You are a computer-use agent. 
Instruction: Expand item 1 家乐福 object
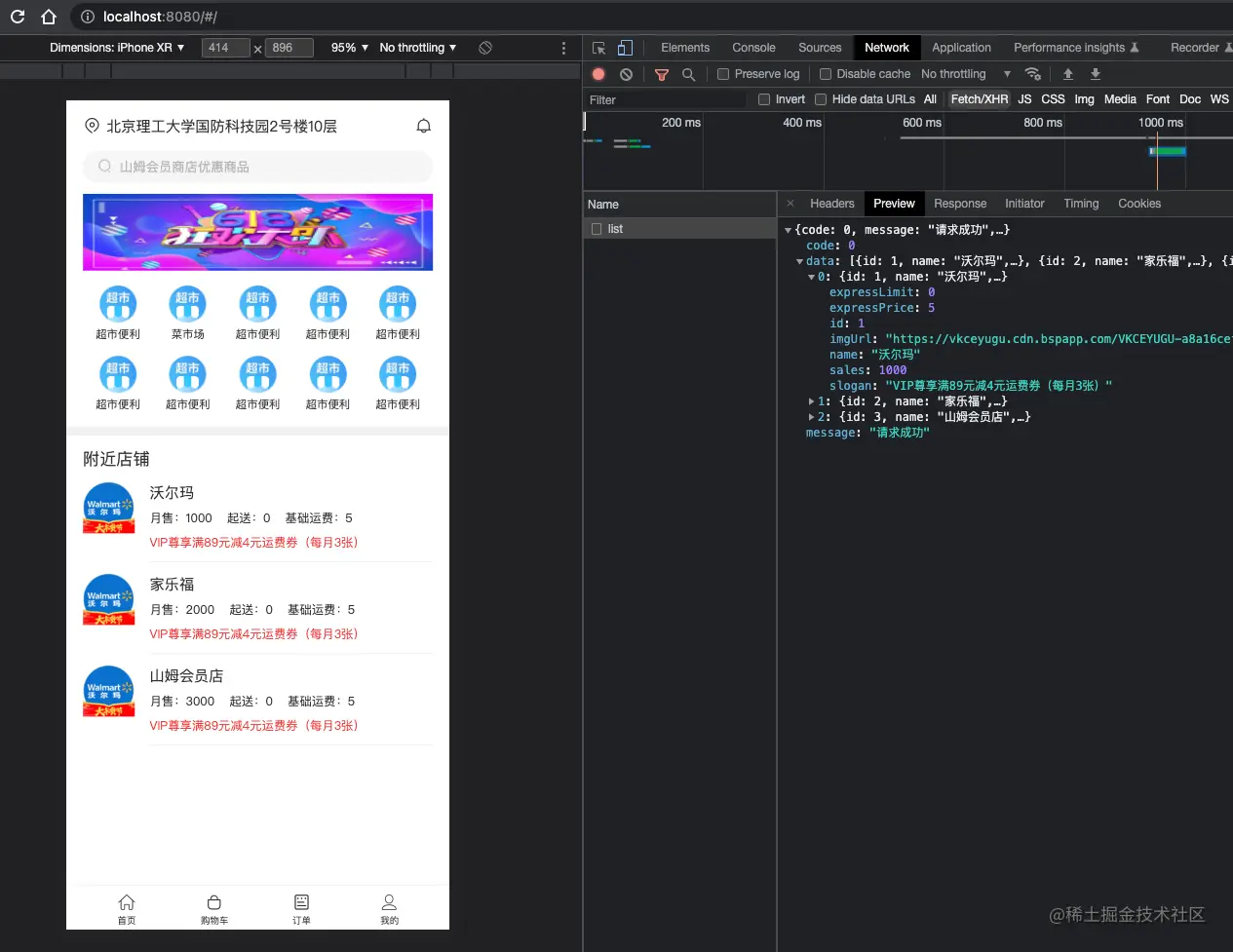(811, 401)
